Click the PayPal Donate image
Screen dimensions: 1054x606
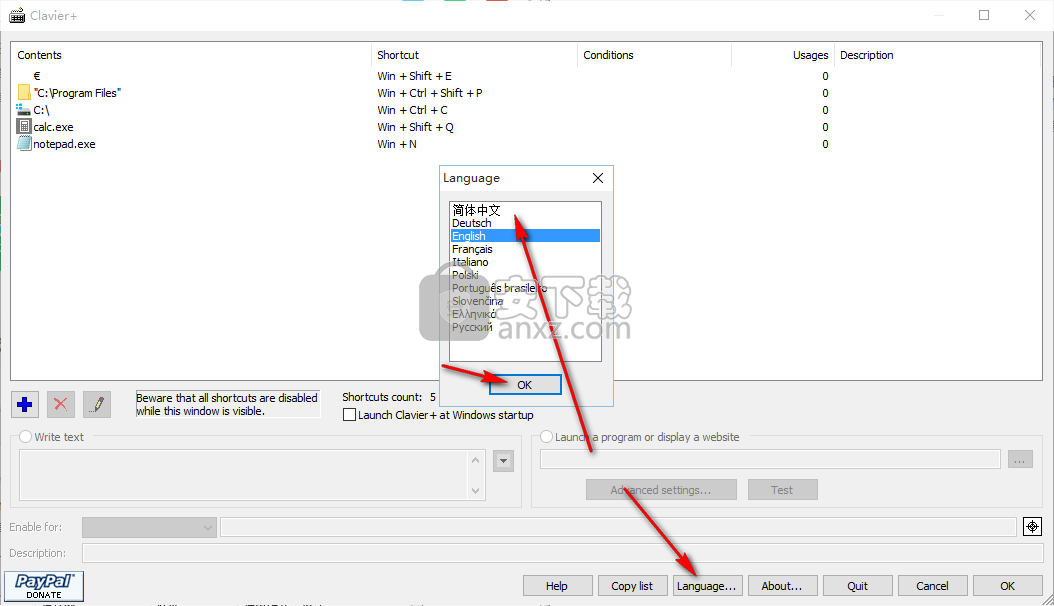(44, 586)
